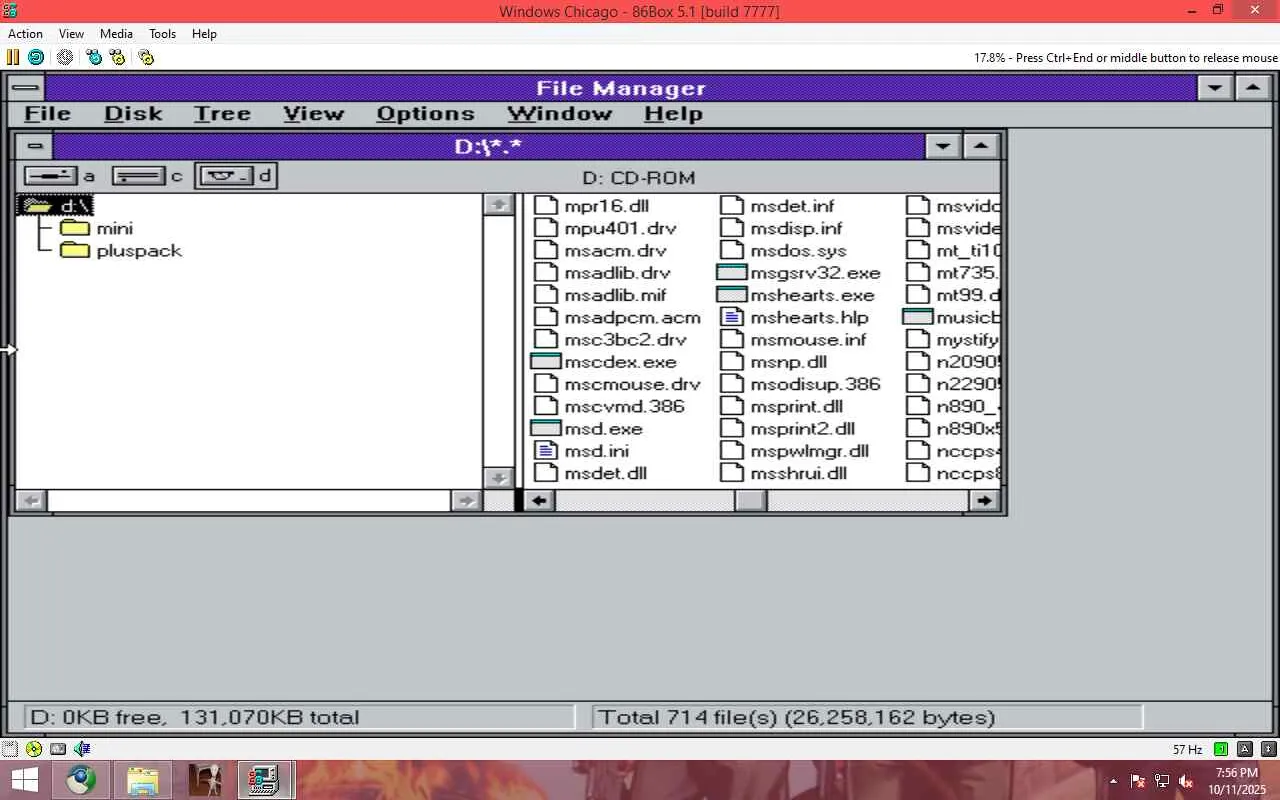Open the 86Box Action menu
The height and width of the screenshot is (800, 1280).
pyautogui.click(x=25, y=33)
